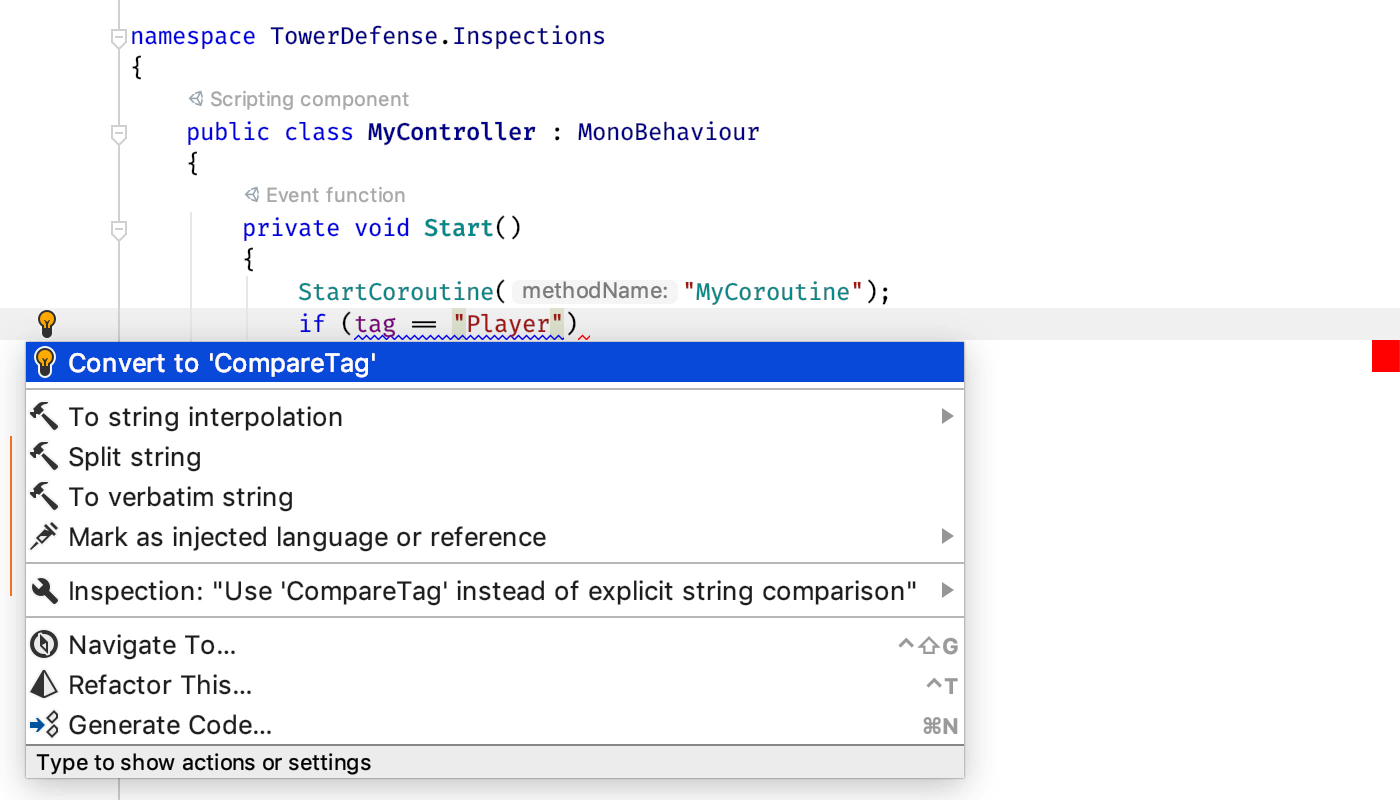The height and width of the screenshot is (800, 1400).
Task: Open the Inspection options submenu arrow
Action: click(946, 591)
